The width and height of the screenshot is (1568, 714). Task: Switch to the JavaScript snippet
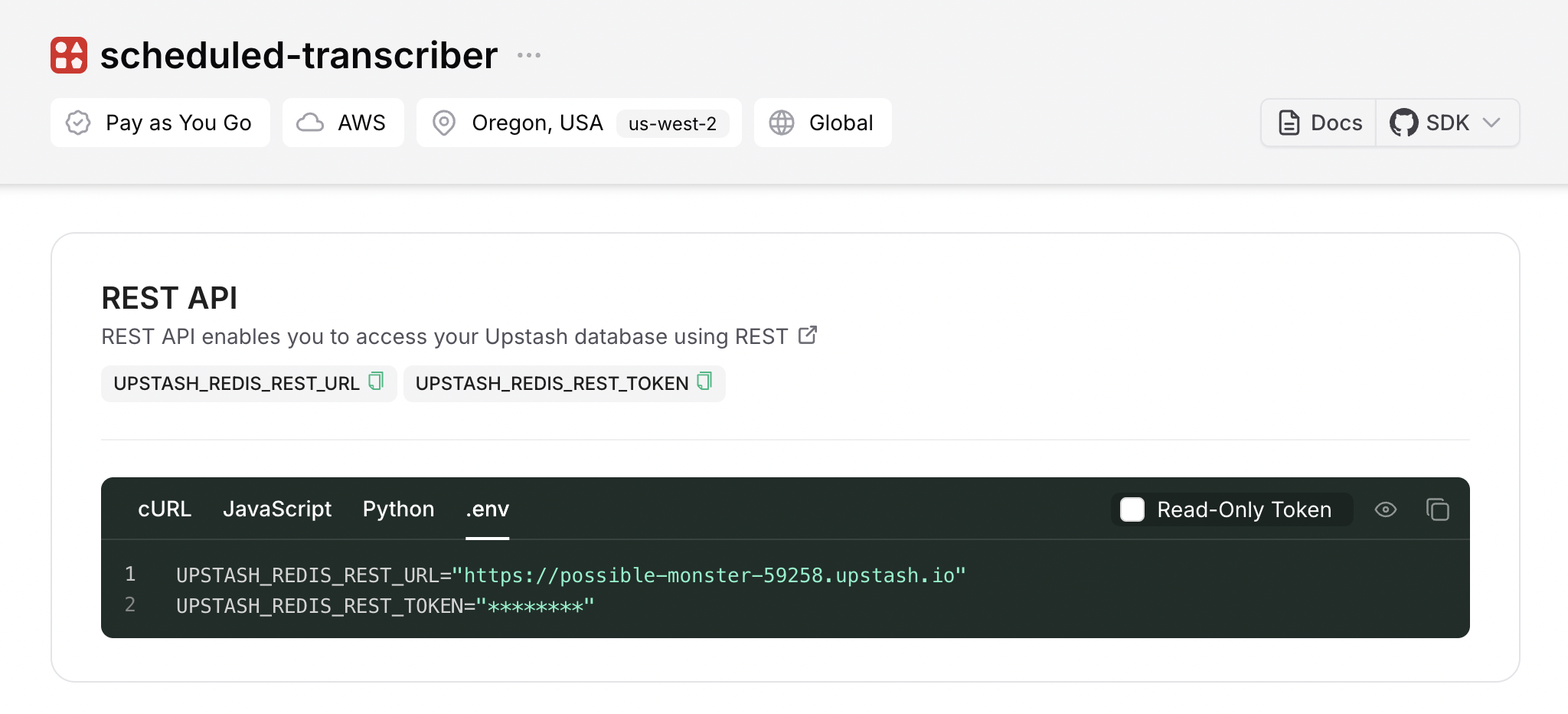point(277,509)
